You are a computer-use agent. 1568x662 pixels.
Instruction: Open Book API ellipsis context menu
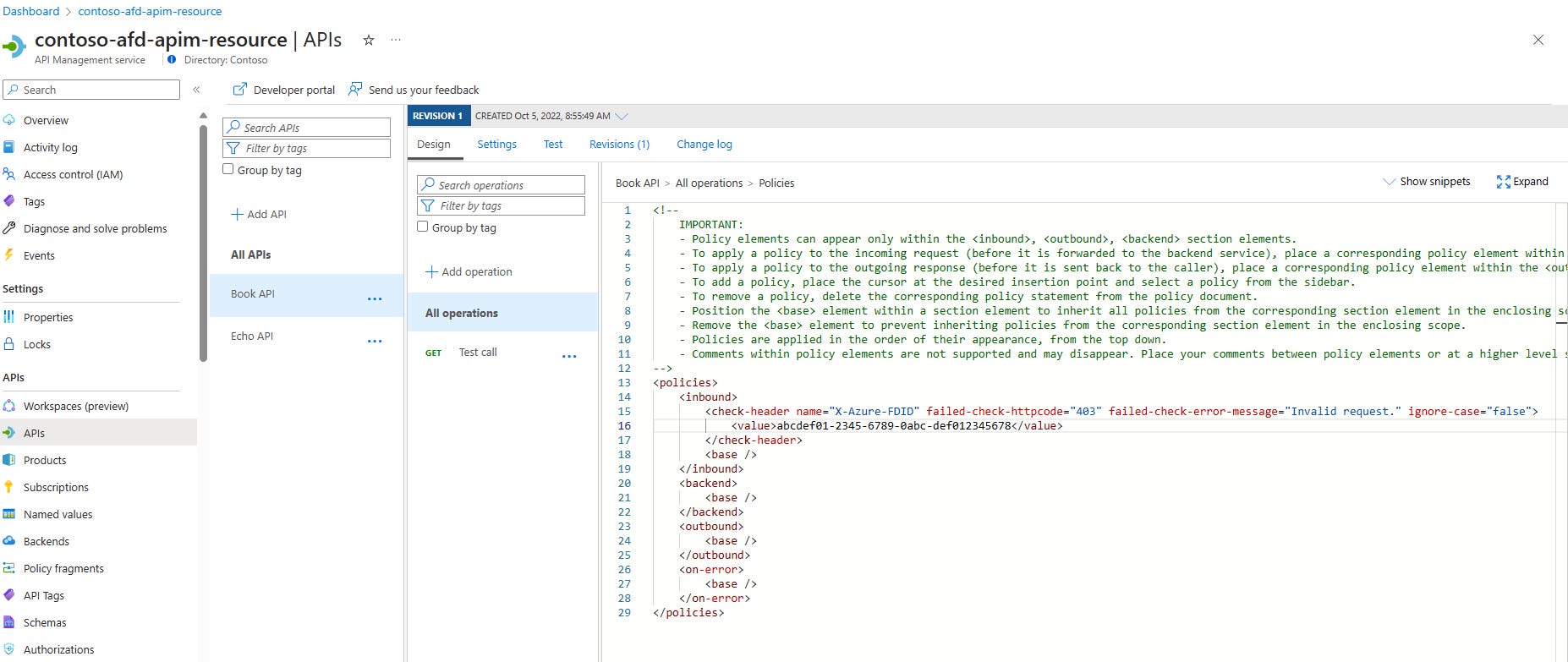click(375, 298)
